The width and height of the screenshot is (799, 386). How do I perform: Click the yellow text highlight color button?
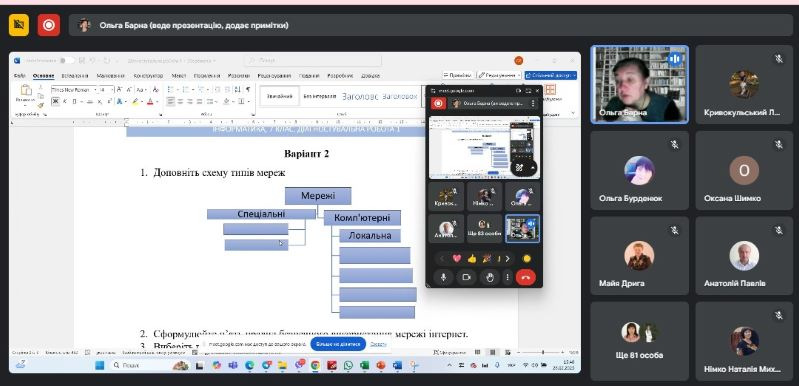point(136,101)
